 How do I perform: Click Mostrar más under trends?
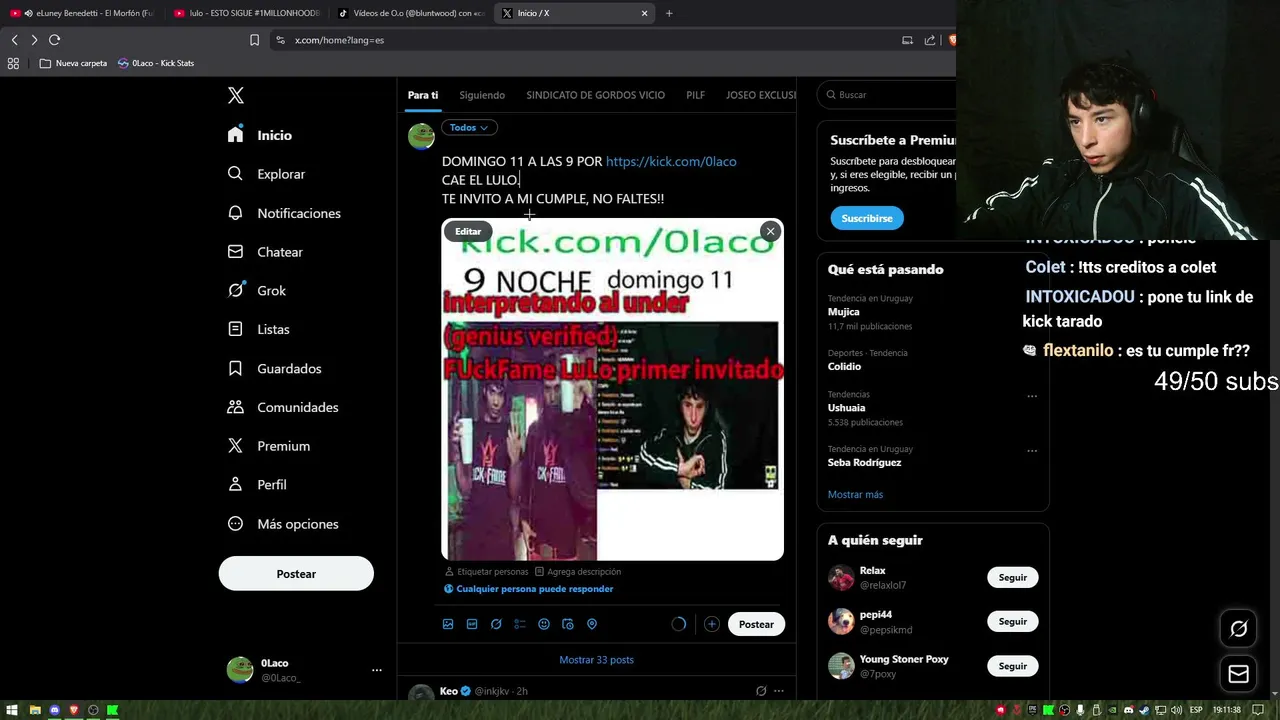(x=855, y=494)
